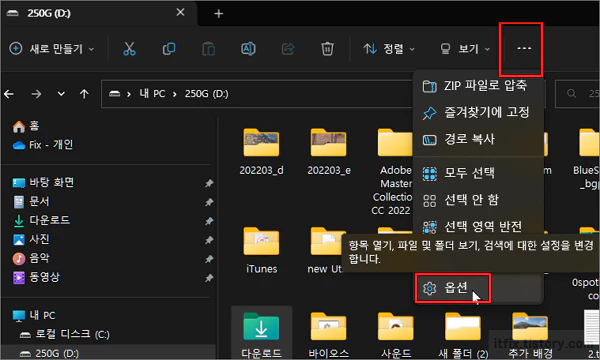Click pin icon next to 동영상
This screenshot has width=600, height=360.
click(x=209, y=278)
